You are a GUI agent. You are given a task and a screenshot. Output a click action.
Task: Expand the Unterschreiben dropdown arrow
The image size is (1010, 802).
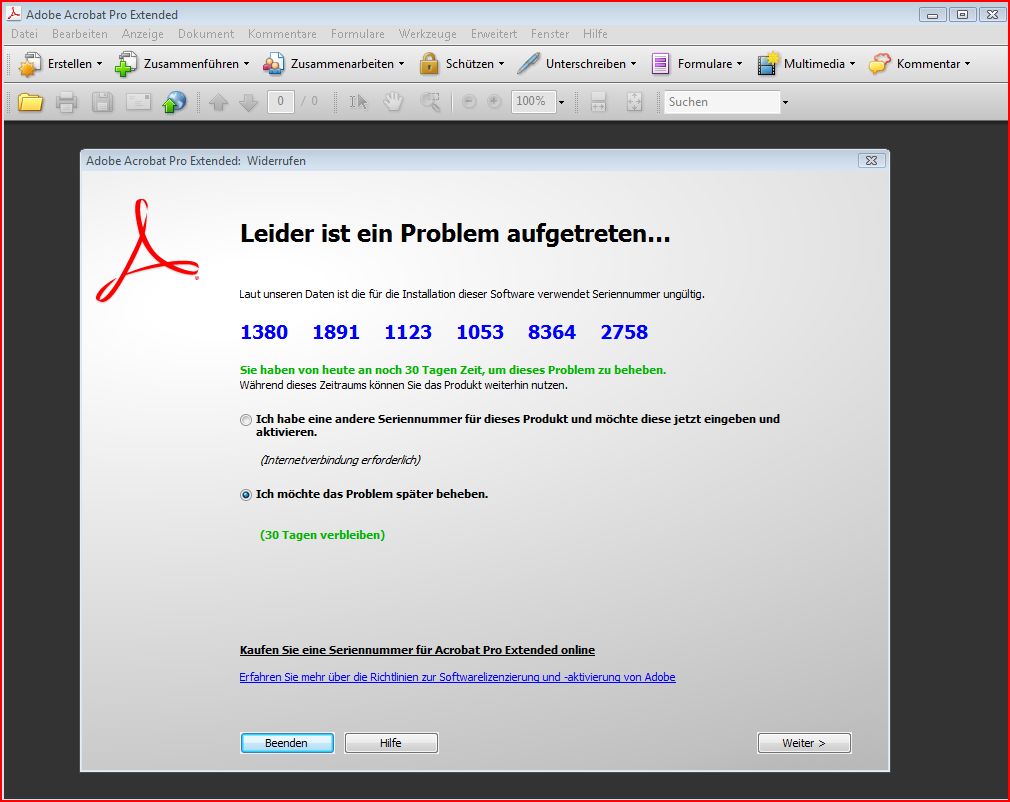[633, 64]
